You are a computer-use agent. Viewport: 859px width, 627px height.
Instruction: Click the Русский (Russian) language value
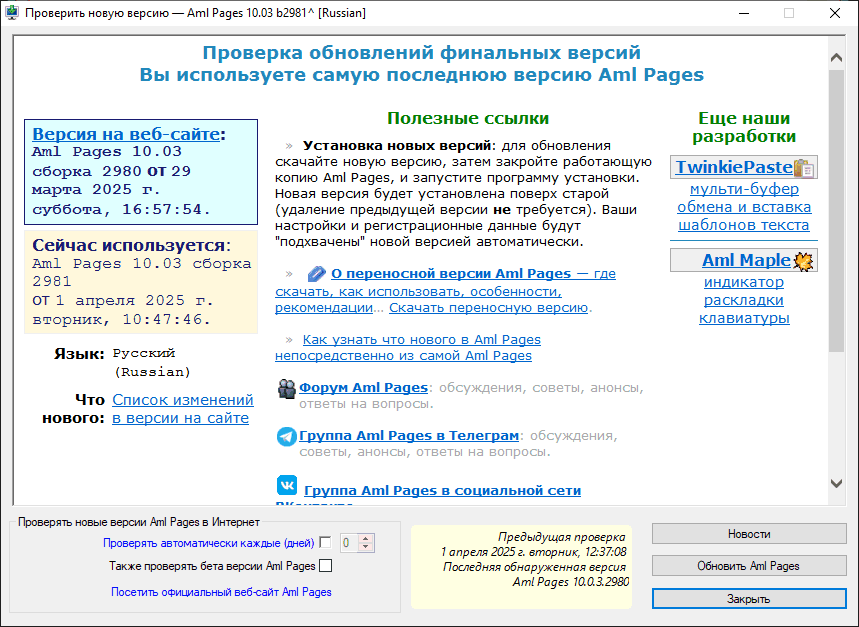(152, 363)
